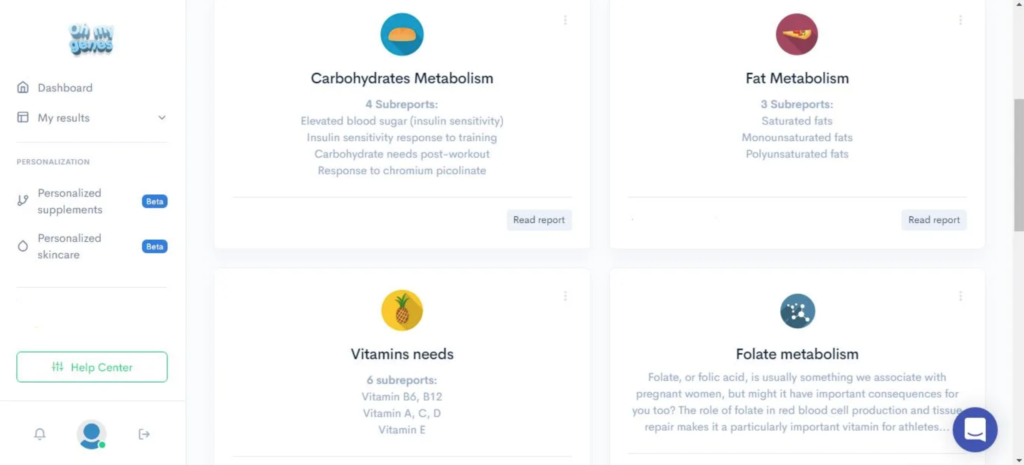Open the chat support bubble
This screenshot has height=465, width=1024.
pos(975,430)
